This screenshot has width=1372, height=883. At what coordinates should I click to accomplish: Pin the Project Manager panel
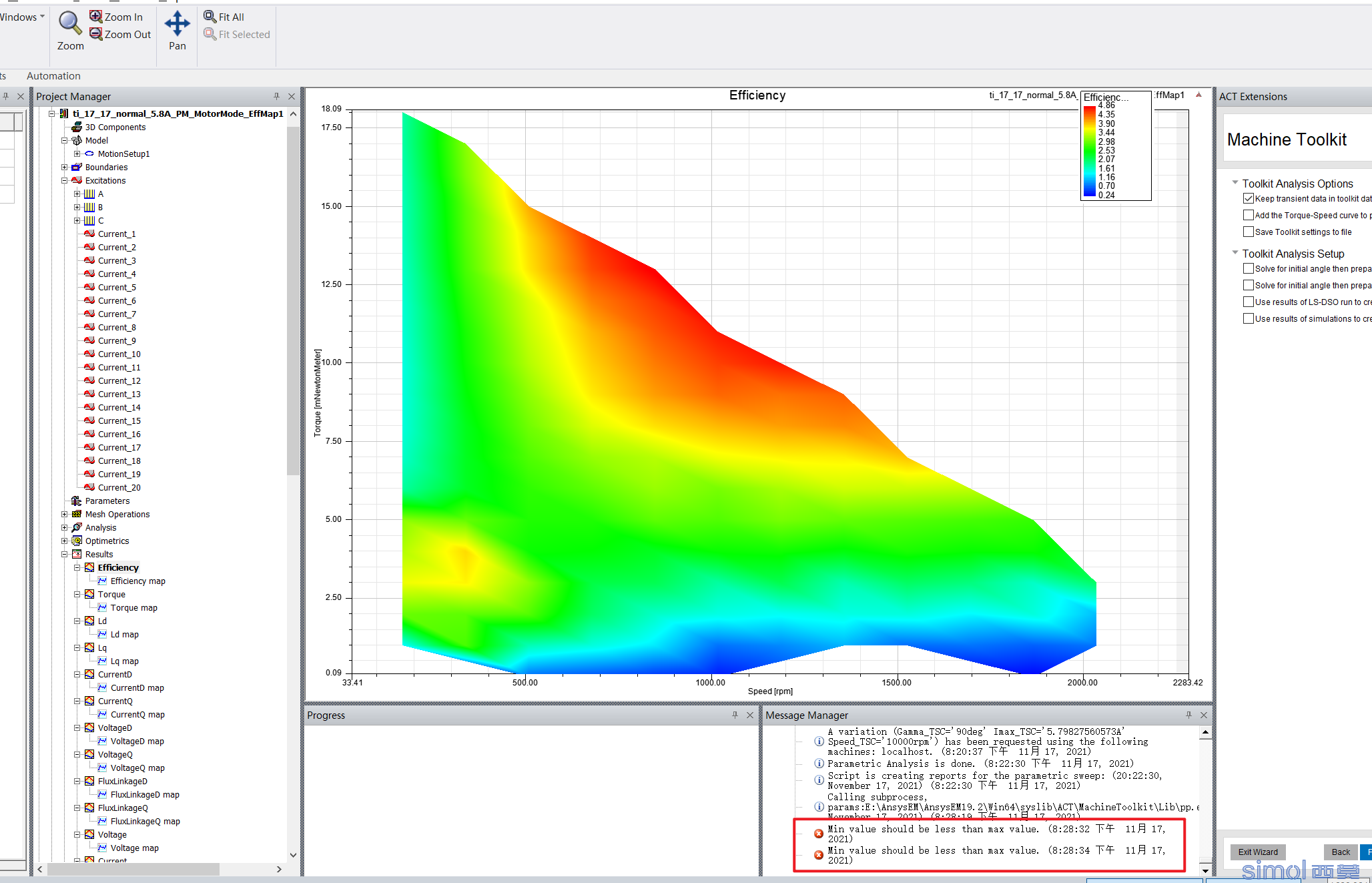point(276,96)
